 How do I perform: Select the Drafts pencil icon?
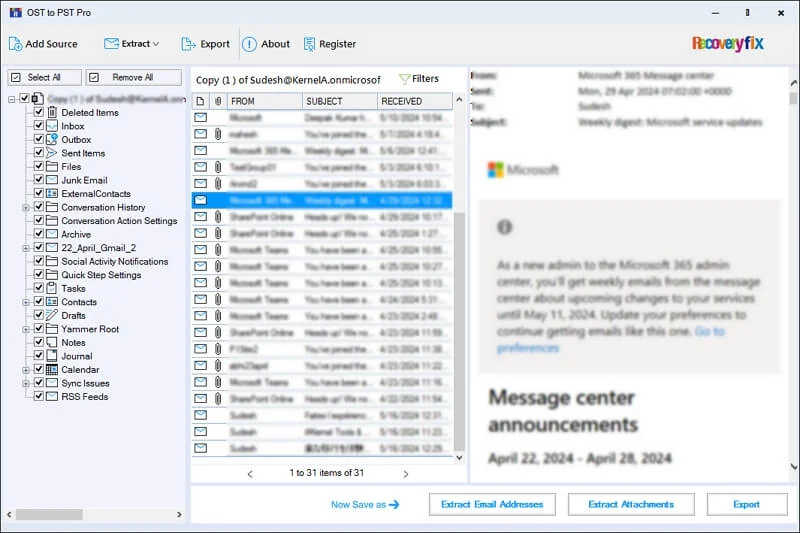click(52, 315)
